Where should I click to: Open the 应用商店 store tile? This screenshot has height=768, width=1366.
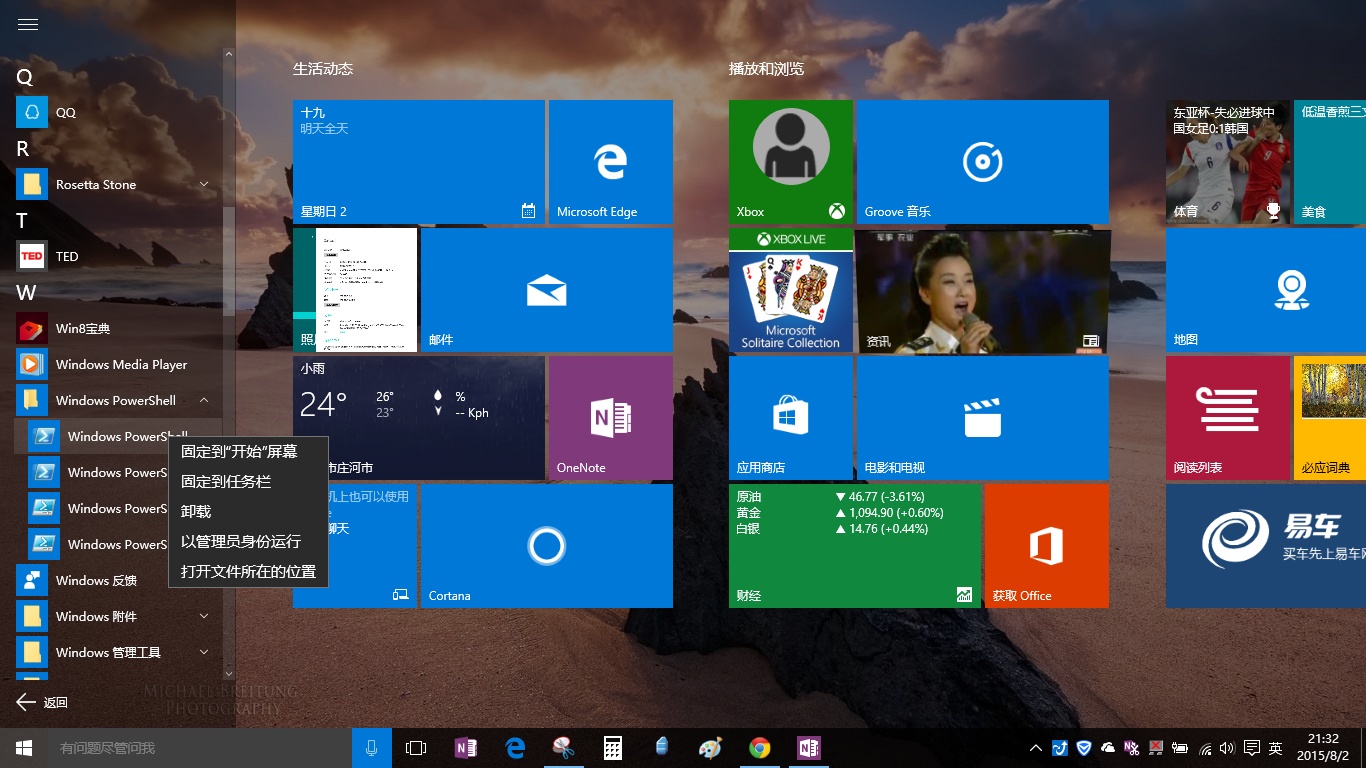pyautogui.click(x=791, y=418)
